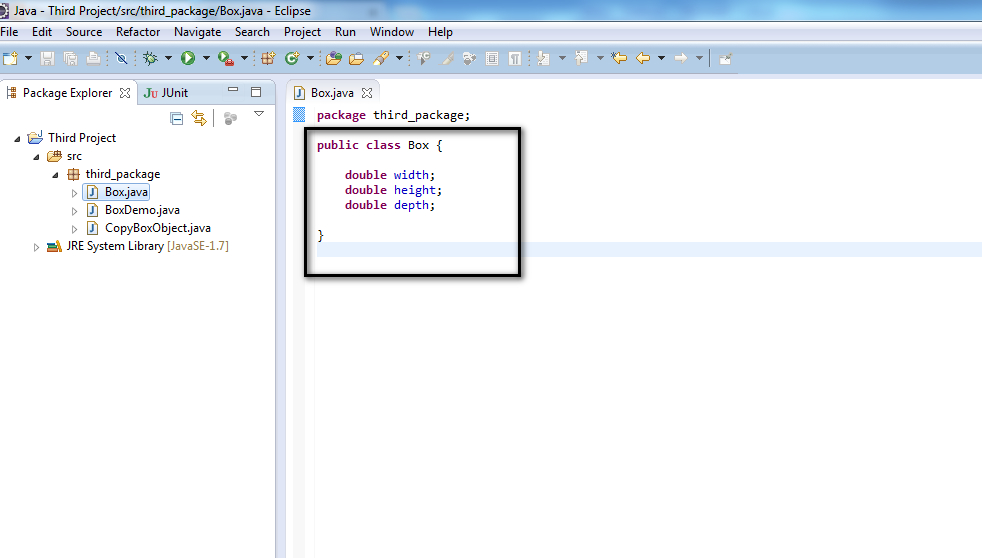The image size is (982, 558).
Task: Open the File menu
Action: coord(9,32)
